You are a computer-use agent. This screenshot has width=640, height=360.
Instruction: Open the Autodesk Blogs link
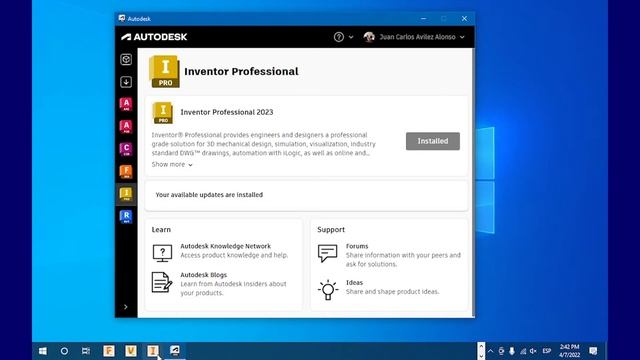[x=204, y=275]
